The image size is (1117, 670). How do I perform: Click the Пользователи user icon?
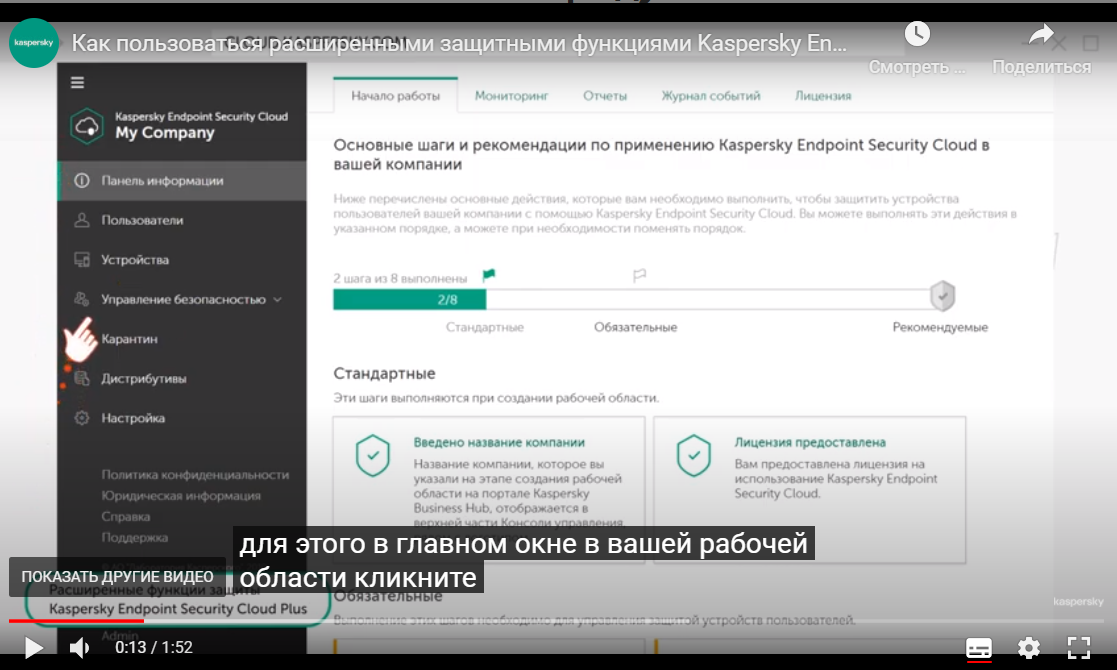tap(82, 220)
